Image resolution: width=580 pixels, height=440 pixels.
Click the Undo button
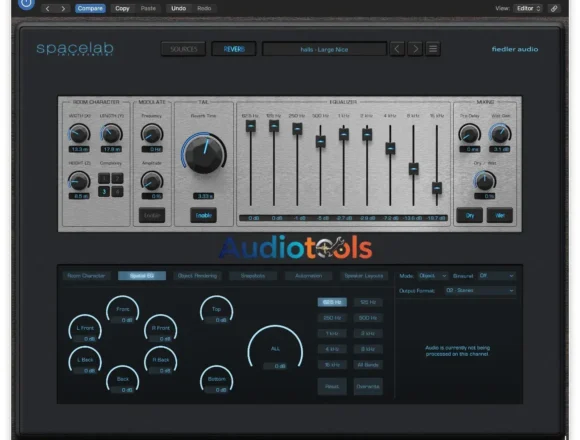coord(178,9)
